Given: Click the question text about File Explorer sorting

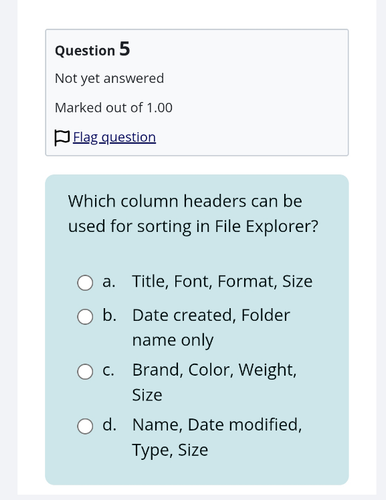Looking at the screenshot, I should (x=193, y=214).
